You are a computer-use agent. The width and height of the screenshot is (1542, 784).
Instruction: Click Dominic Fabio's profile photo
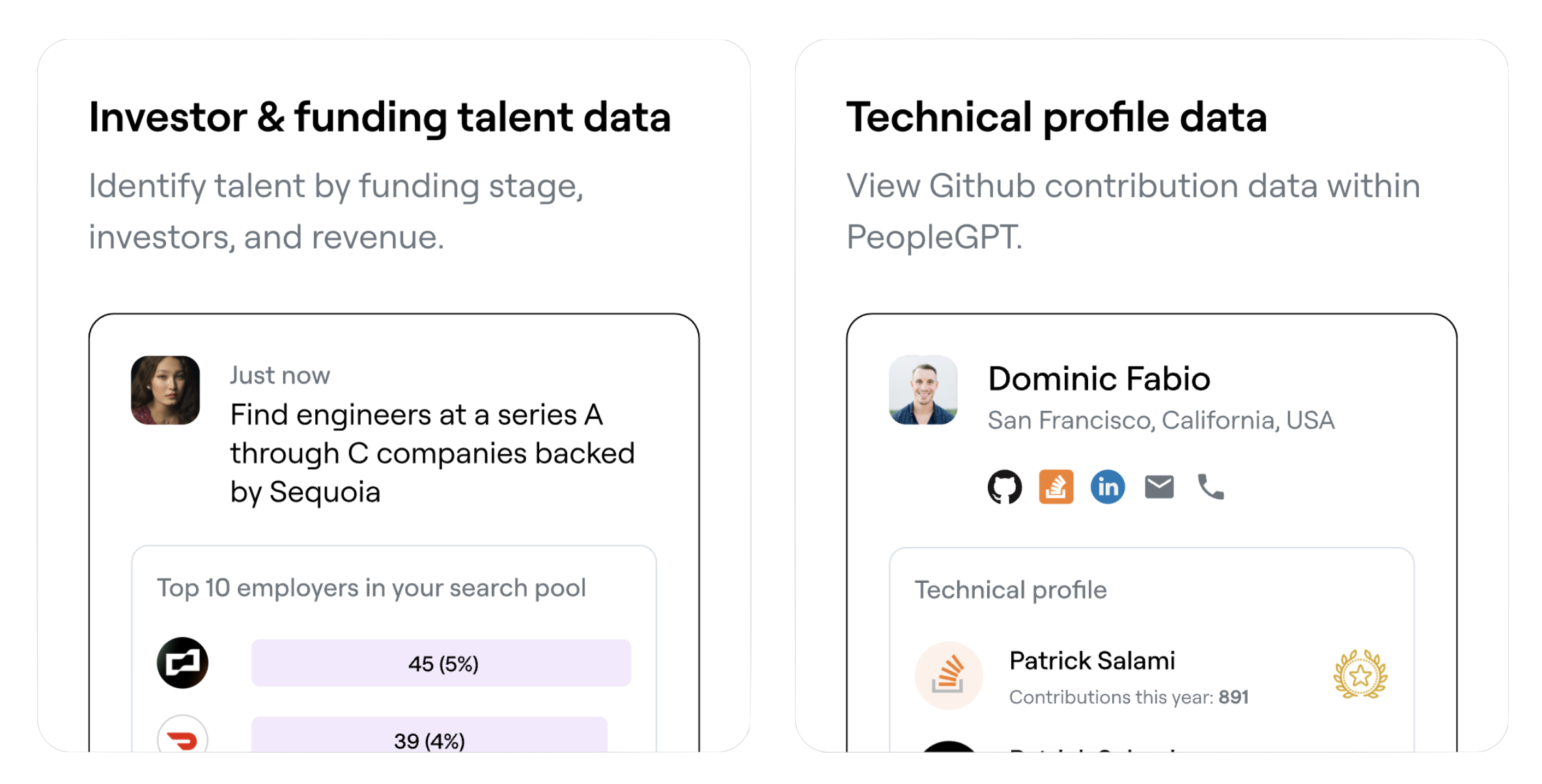pos(923,390)
